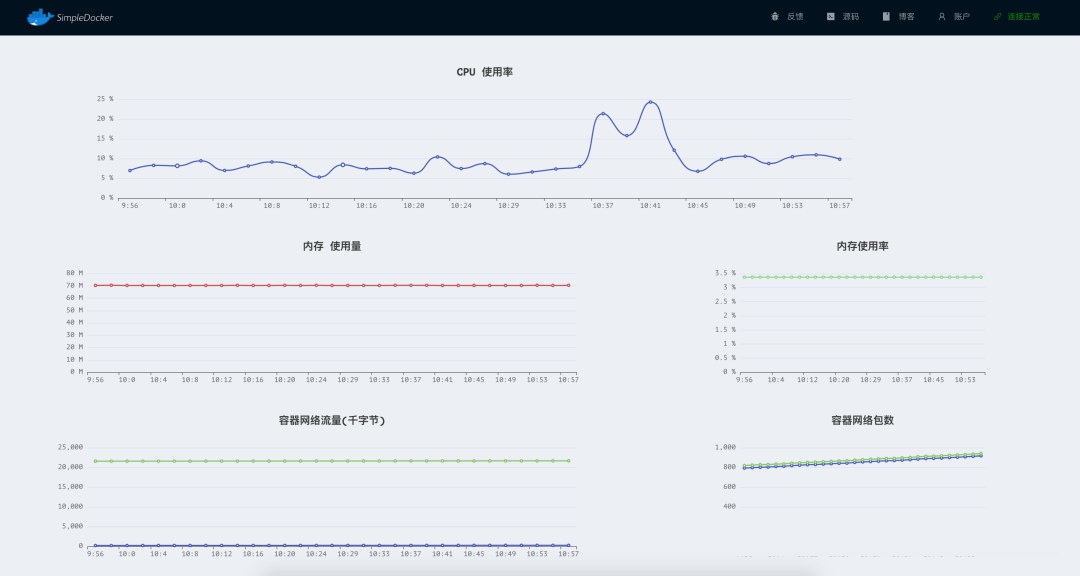The image size is (1080, 576).
Task: Select the last CPU data point at 10:57
Action: [839, 159]
